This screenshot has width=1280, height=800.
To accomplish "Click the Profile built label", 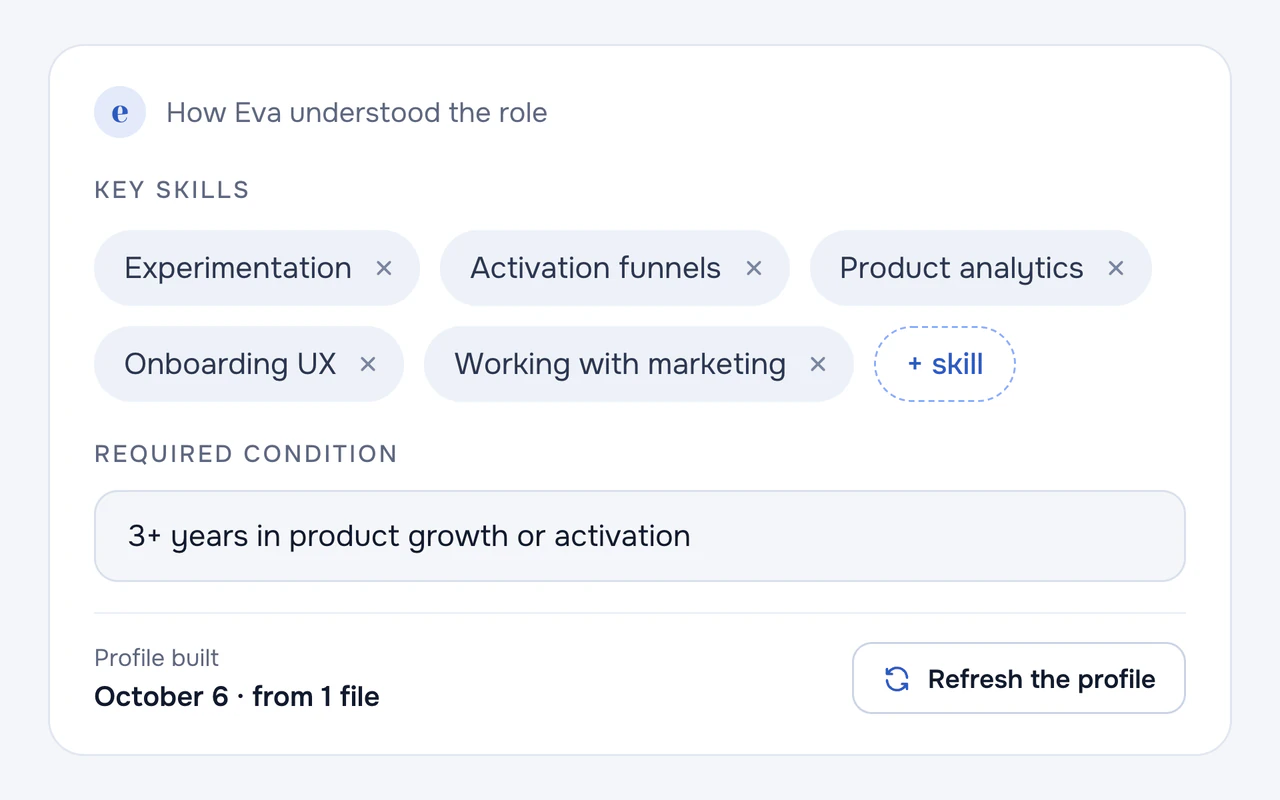I will tap(157, 658).
